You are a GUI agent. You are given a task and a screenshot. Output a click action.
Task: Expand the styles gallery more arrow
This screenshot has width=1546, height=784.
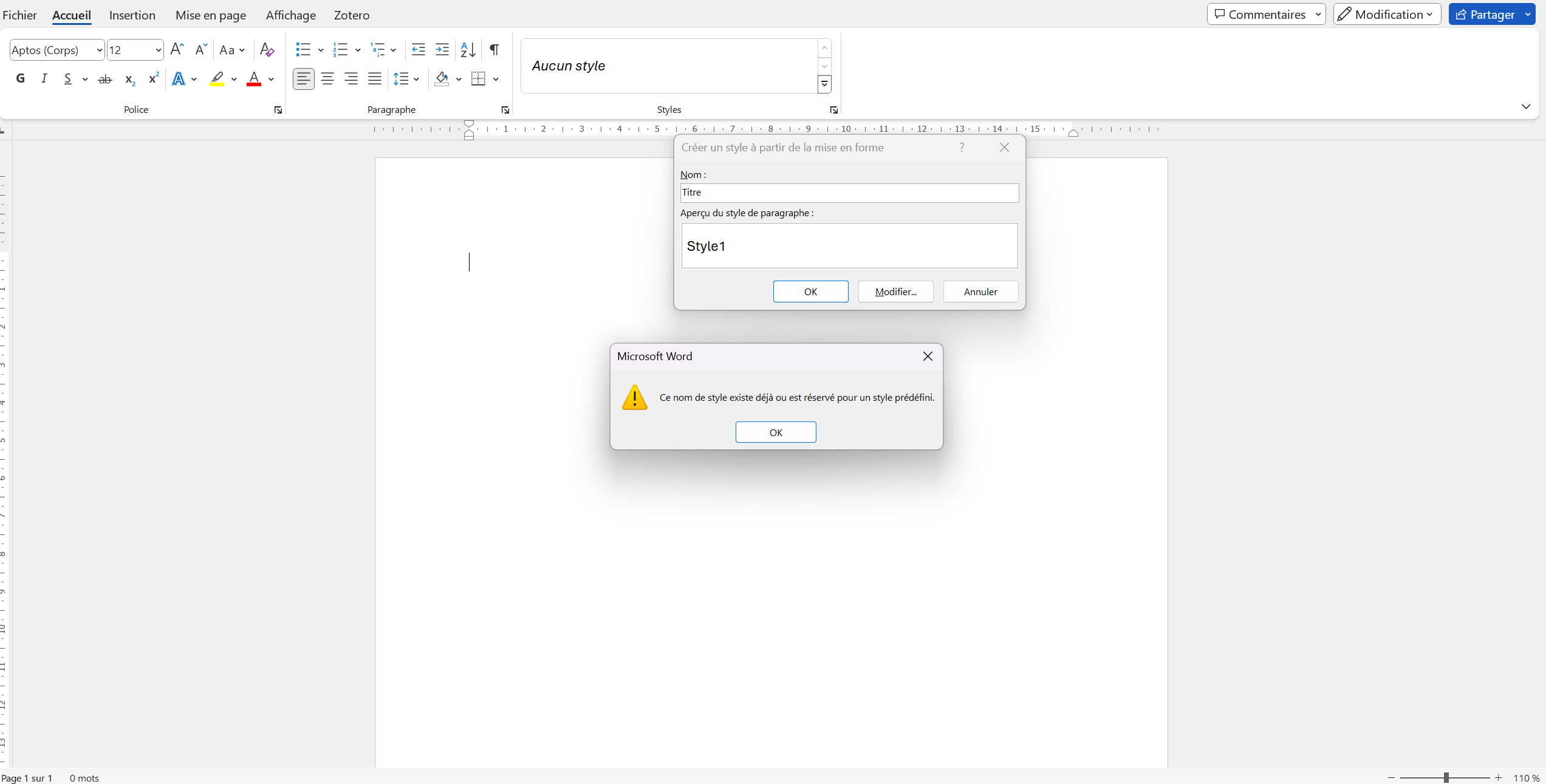824,84
